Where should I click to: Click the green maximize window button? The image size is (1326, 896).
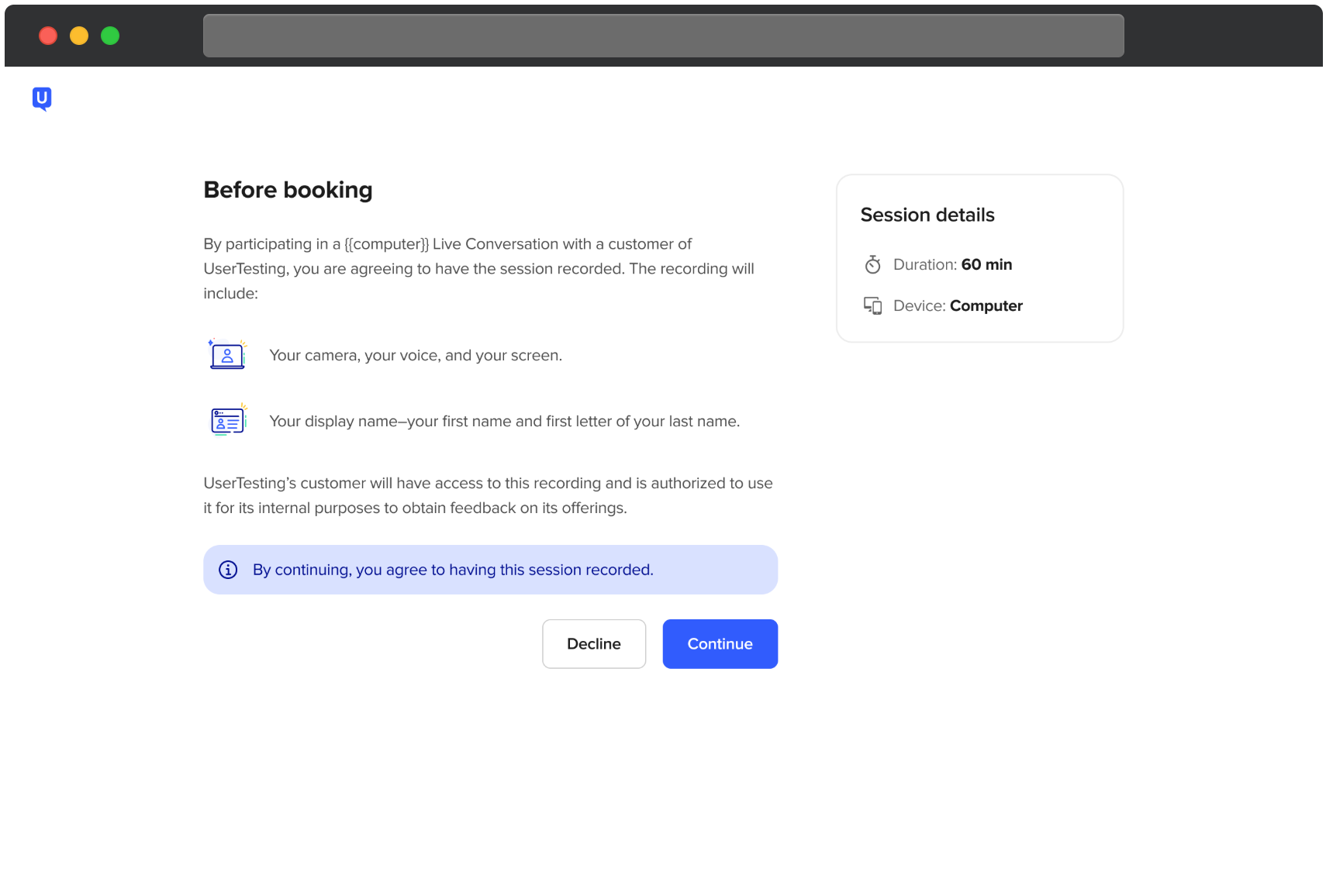[x=110, y=36]
